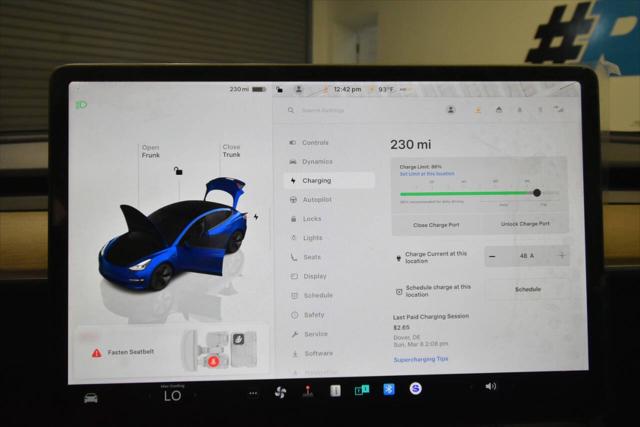This screenshot has height=427, width=640.
Task: Tap the charge port lightning bolt on car
Action: click(x=256, y=217)
